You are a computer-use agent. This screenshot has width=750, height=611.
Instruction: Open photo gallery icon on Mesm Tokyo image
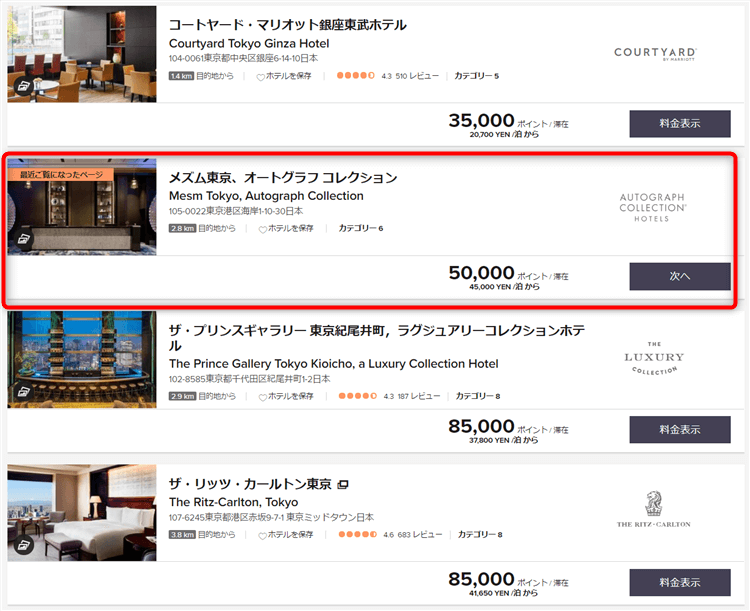[x=22, y=241]
